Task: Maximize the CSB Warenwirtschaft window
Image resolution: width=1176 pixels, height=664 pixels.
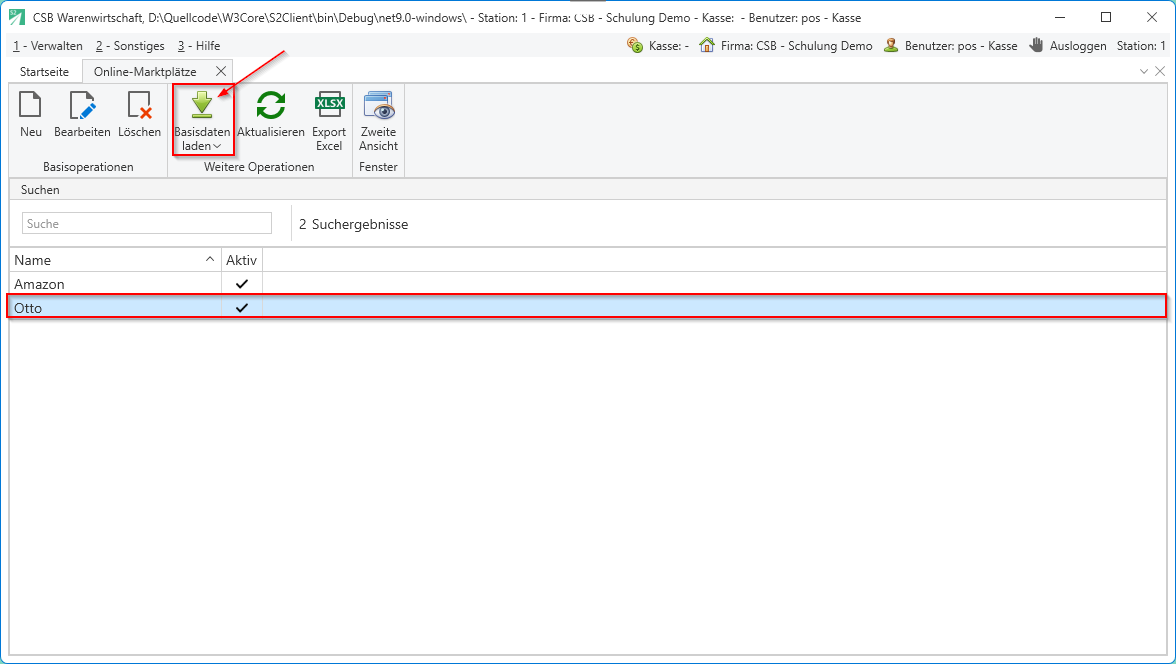Action: (x=1106, y=17)
